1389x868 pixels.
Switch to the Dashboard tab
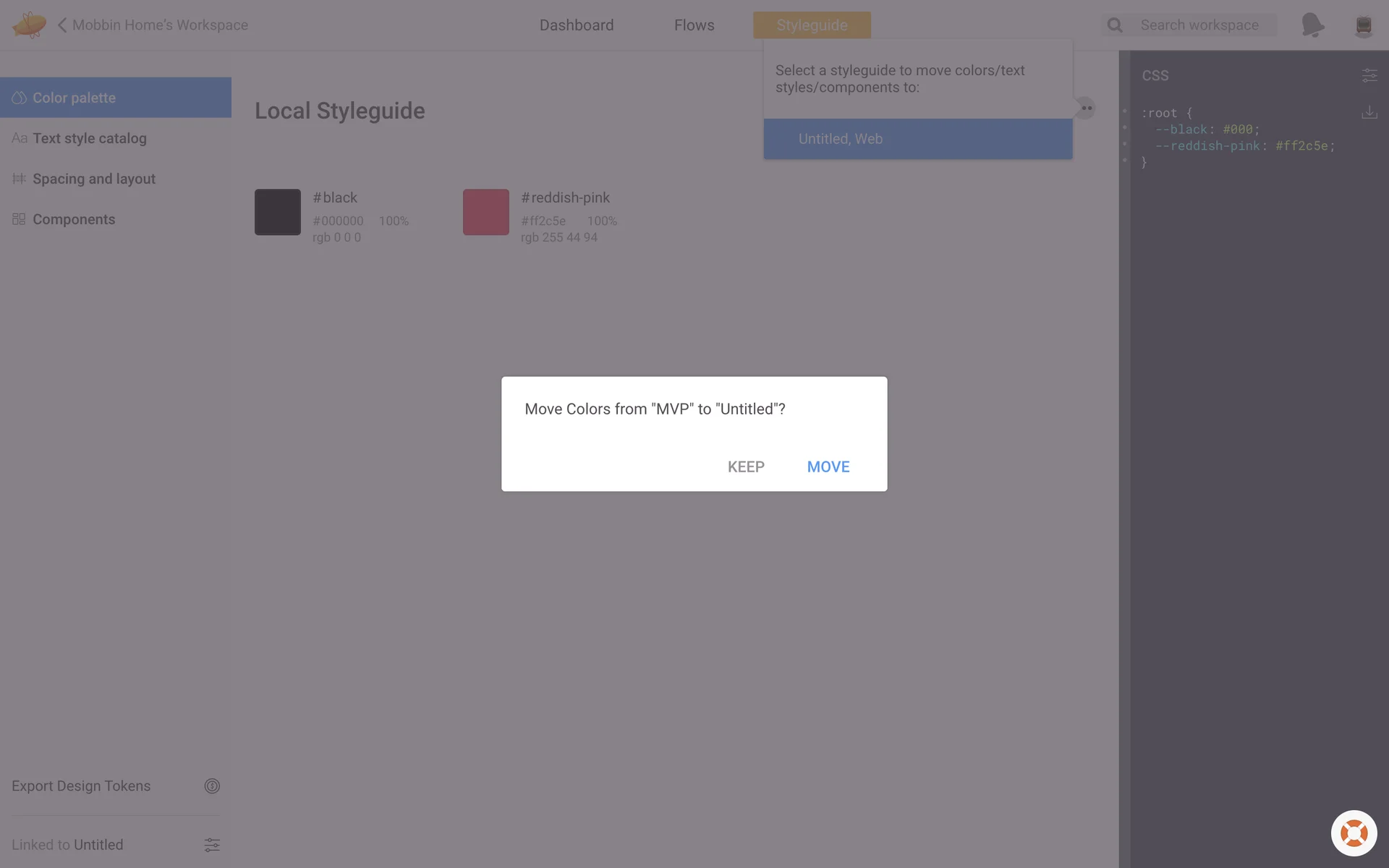click(576, 25)
